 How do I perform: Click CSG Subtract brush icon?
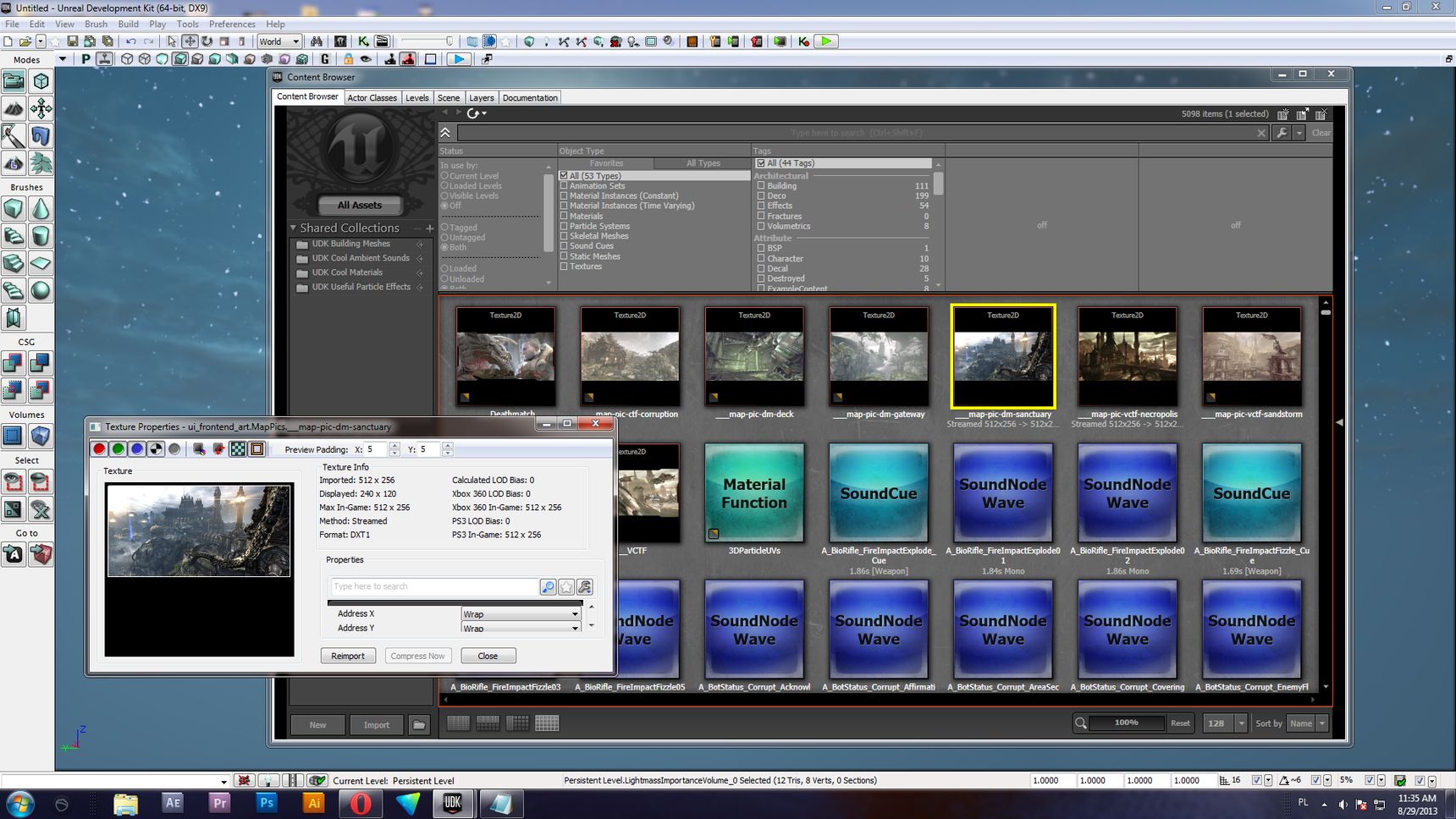[x=41, y=364]
